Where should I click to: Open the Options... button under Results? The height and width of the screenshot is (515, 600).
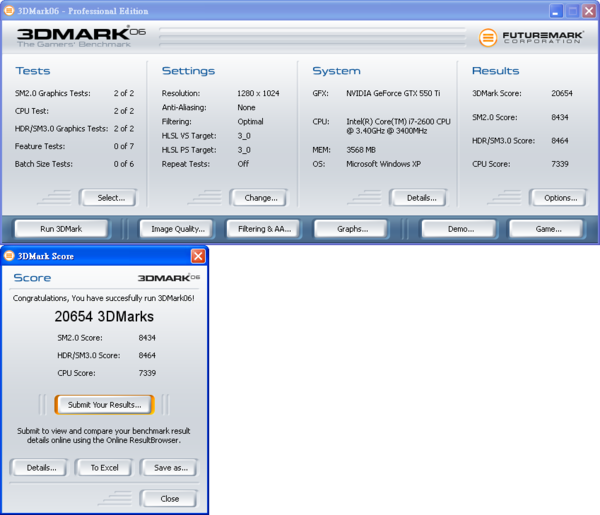558,198
